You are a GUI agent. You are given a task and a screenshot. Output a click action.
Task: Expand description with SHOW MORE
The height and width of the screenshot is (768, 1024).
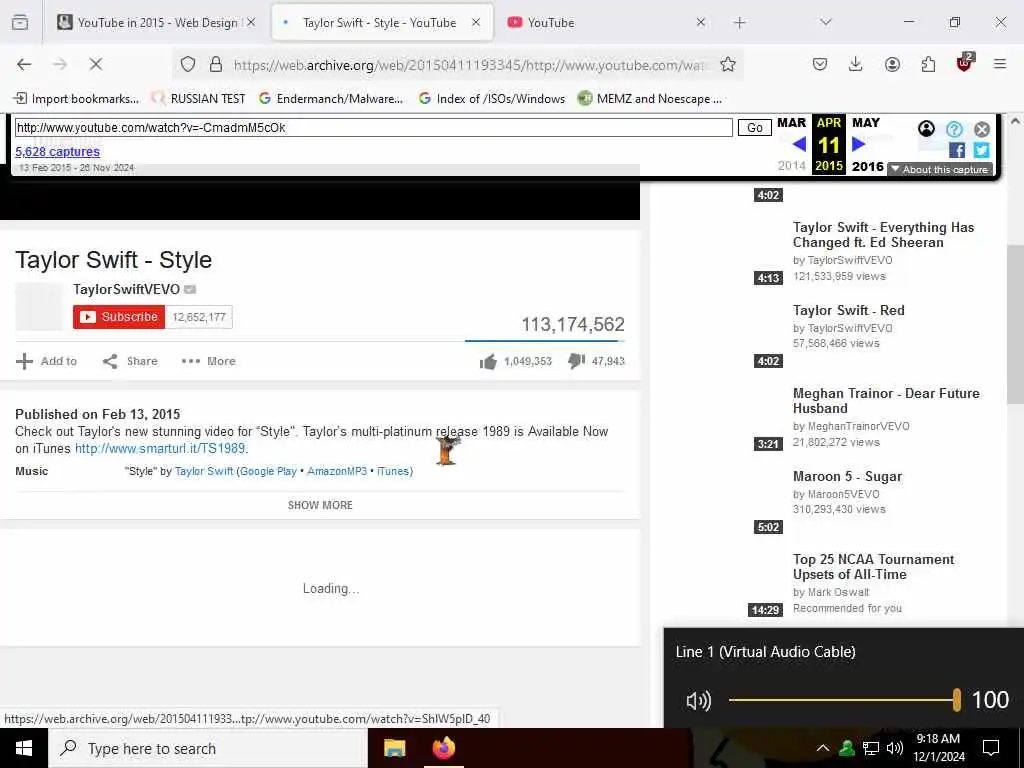pyautogui.click(x=320, y=505)
